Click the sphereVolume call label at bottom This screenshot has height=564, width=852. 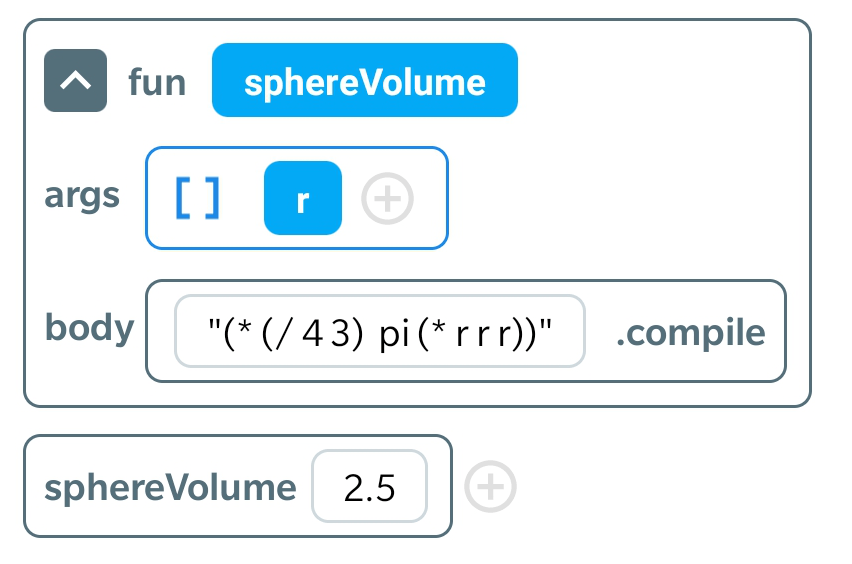pos(170,487)
